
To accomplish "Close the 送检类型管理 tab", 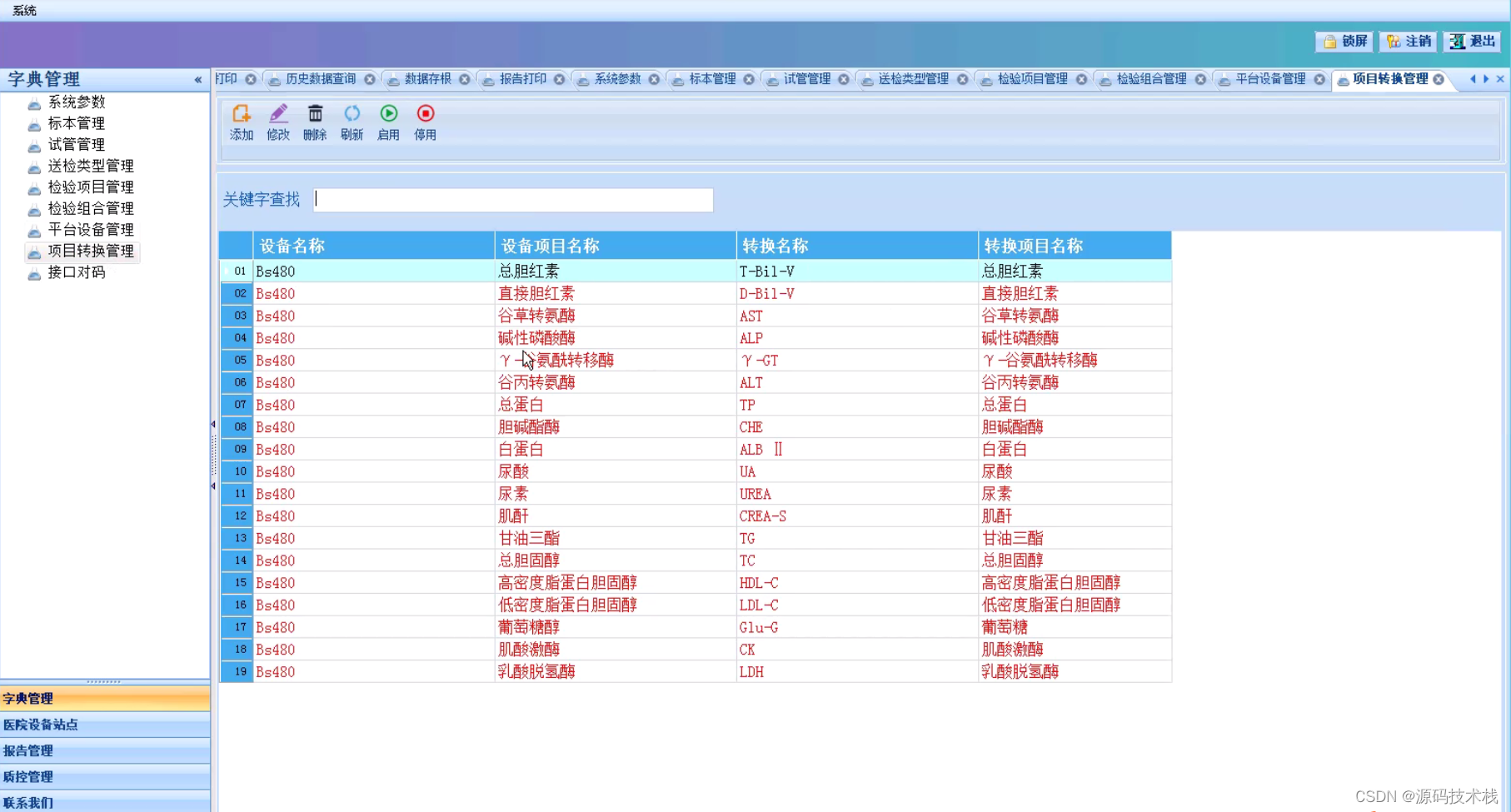I will [x=962, y=79].
